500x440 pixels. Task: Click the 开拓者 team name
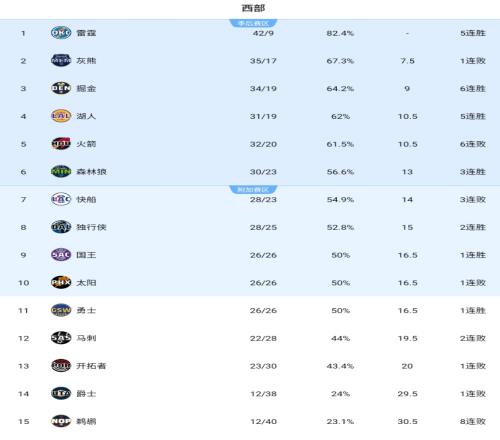point(91,366)
